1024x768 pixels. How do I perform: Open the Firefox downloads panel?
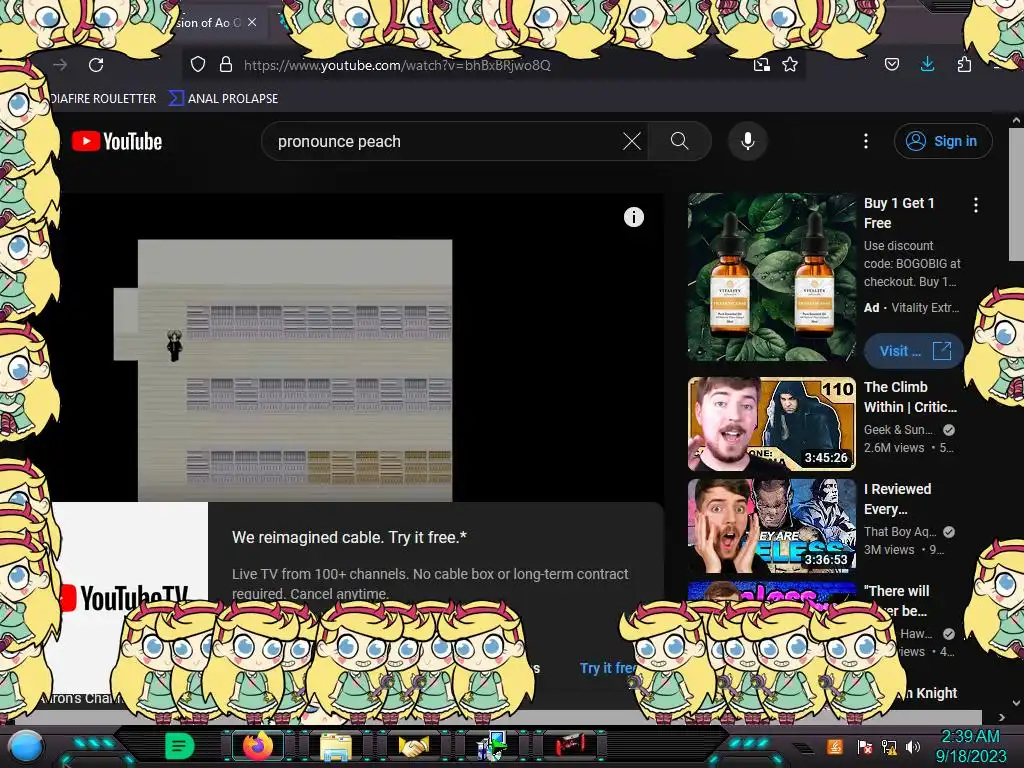coord(927,64)
